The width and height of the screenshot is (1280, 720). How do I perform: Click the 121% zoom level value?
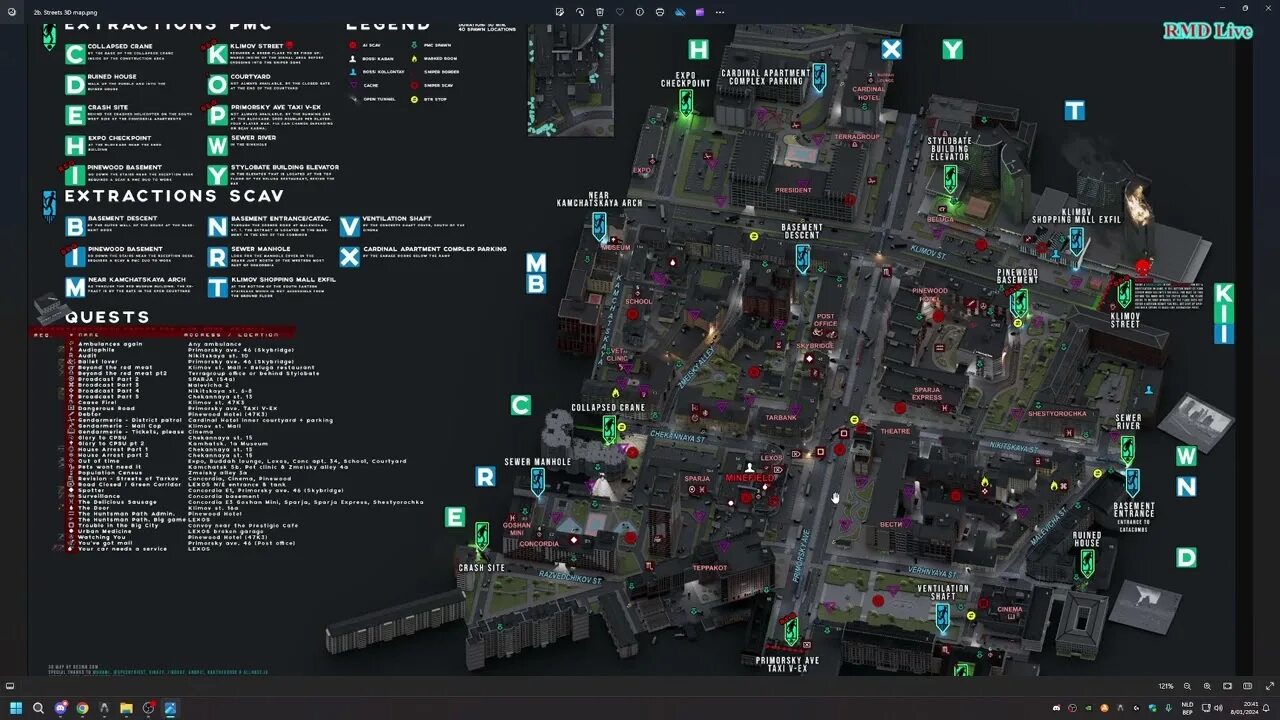[1166, 686]
